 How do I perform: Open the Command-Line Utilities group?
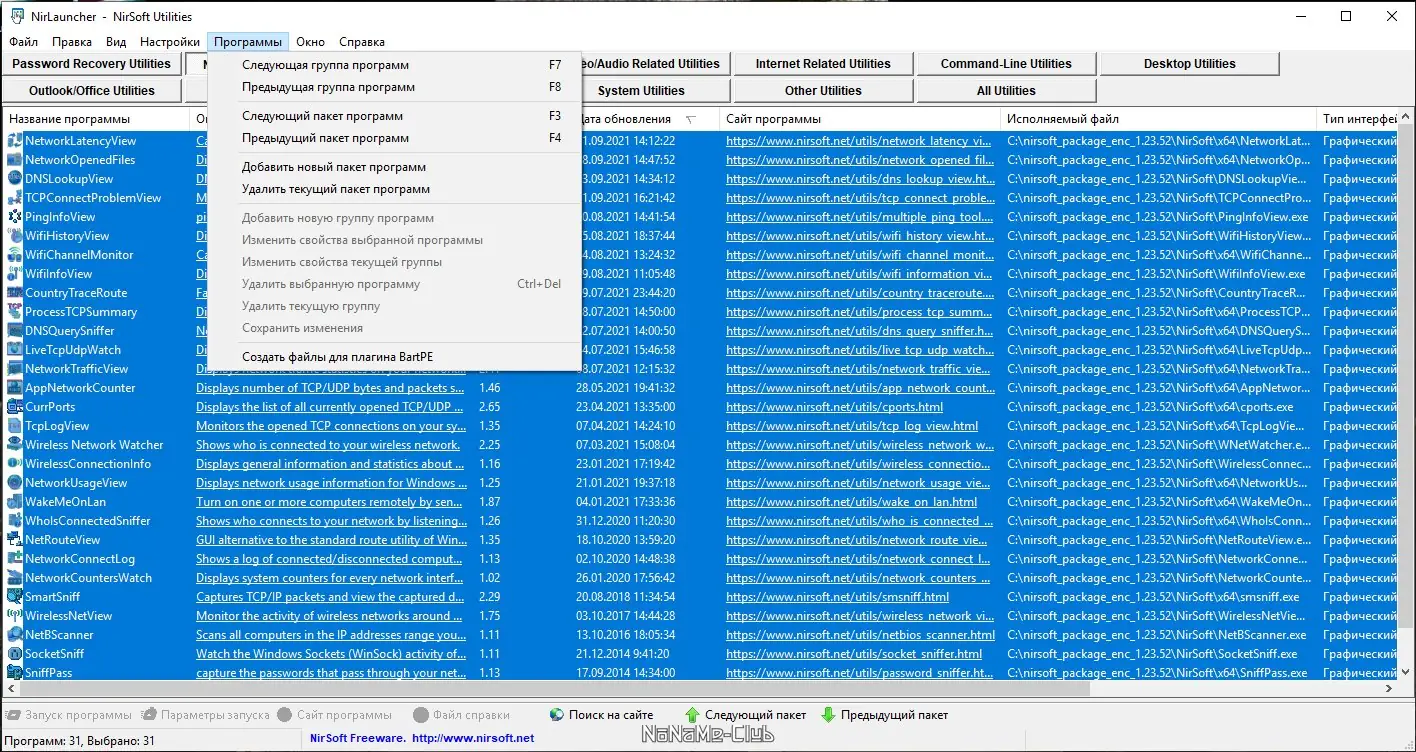click(1006, 64)
